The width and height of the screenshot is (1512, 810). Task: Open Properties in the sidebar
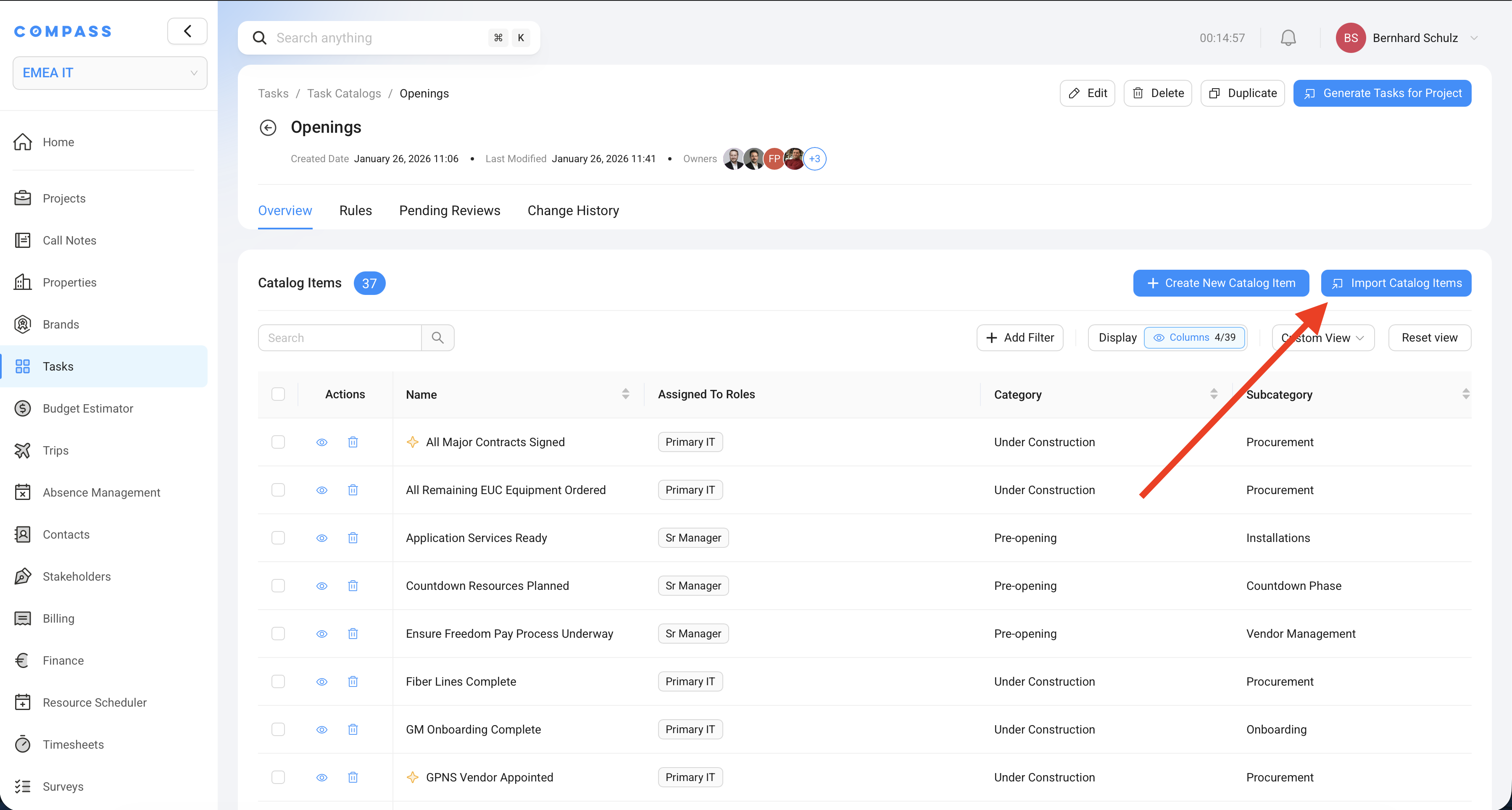pyautogui.click(x=104, y=282)
